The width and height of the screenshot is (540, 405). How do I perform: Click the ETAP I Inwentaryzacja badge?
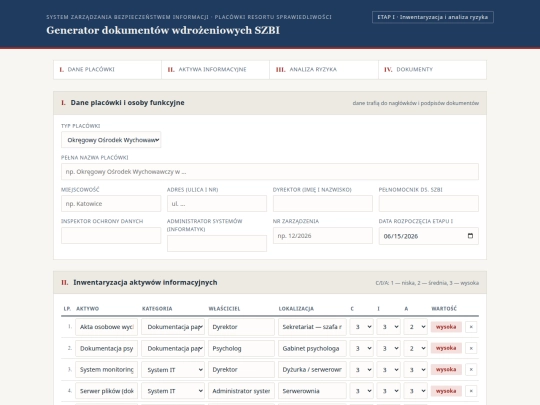[x=433, y=17]
